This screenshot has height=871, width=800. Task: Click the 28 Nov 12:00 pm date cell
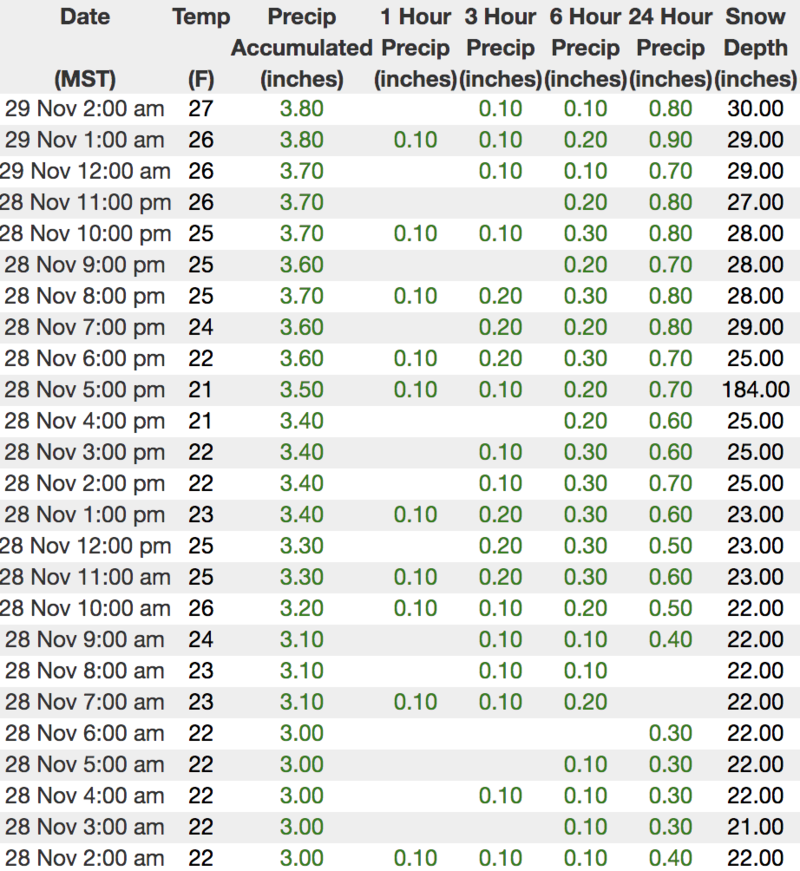[85, 545]
